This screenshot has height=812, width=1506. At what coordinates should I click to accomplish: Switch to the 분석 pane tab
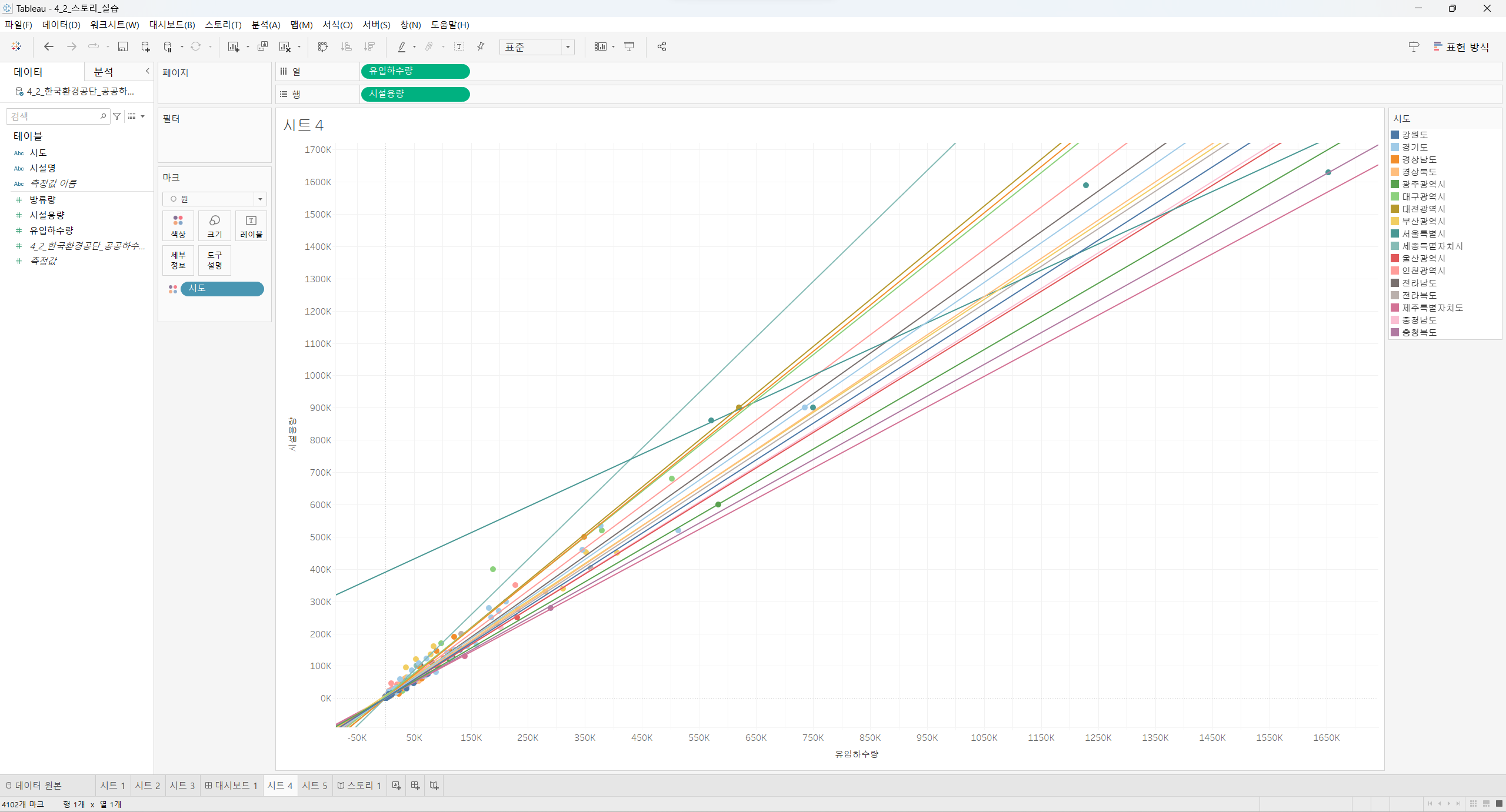point(104,72)
